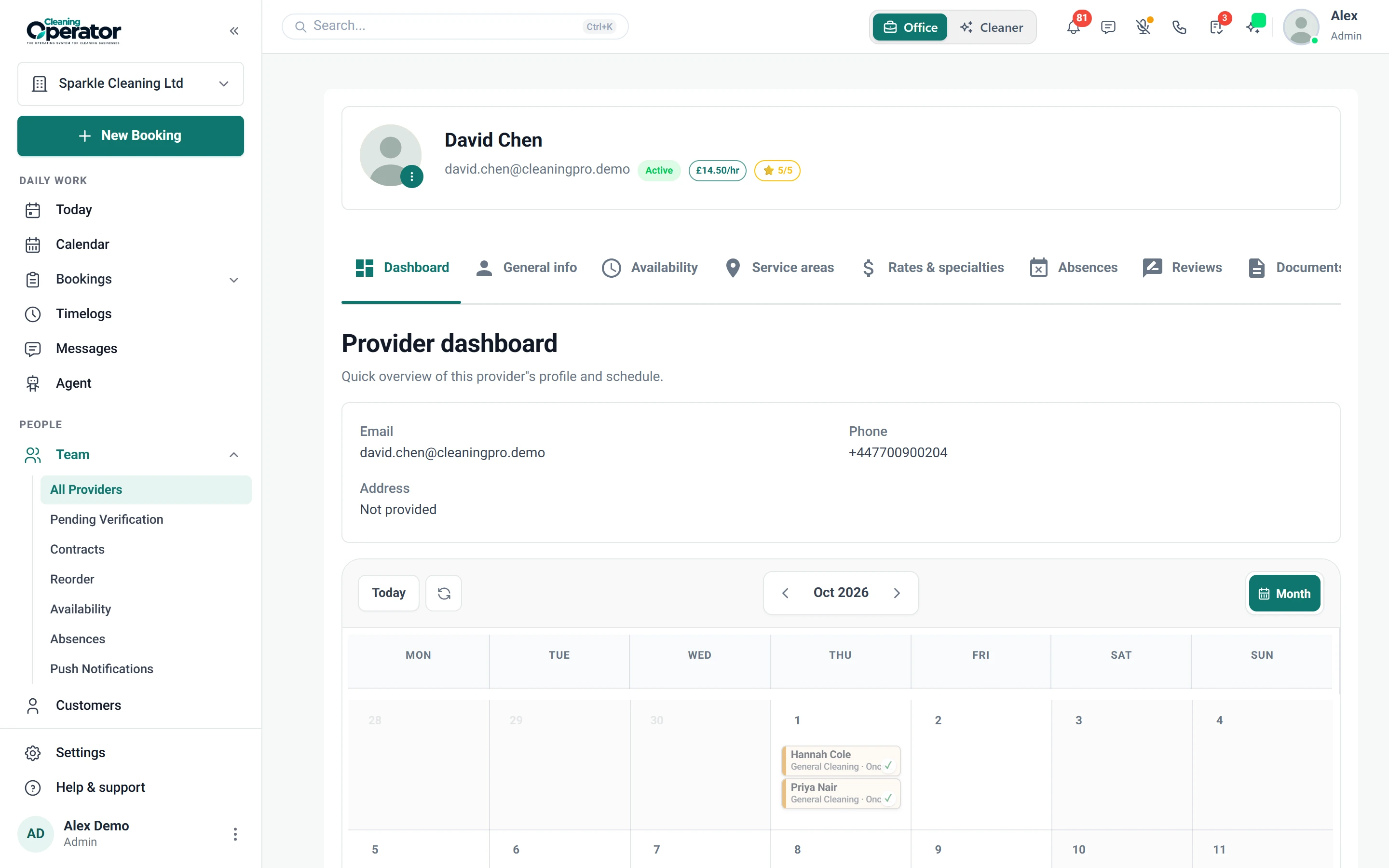Open Timelogs in the sidebar
The width and height of the screenshot is (1389, 868).
coord(131,314)
